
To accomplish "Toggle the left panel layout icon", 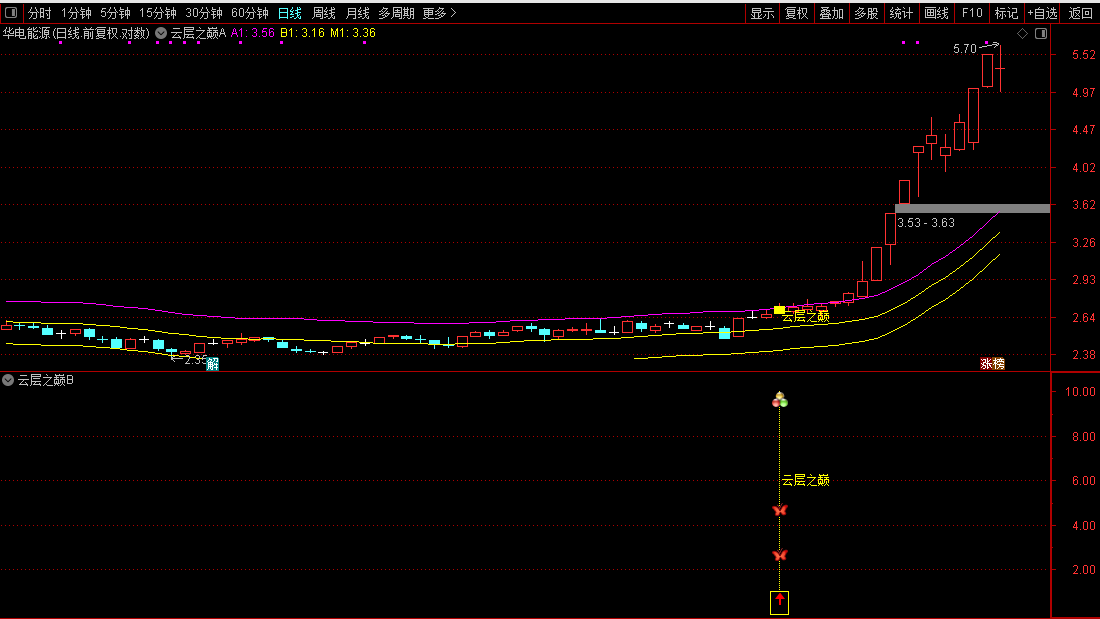I will point(11,13).
